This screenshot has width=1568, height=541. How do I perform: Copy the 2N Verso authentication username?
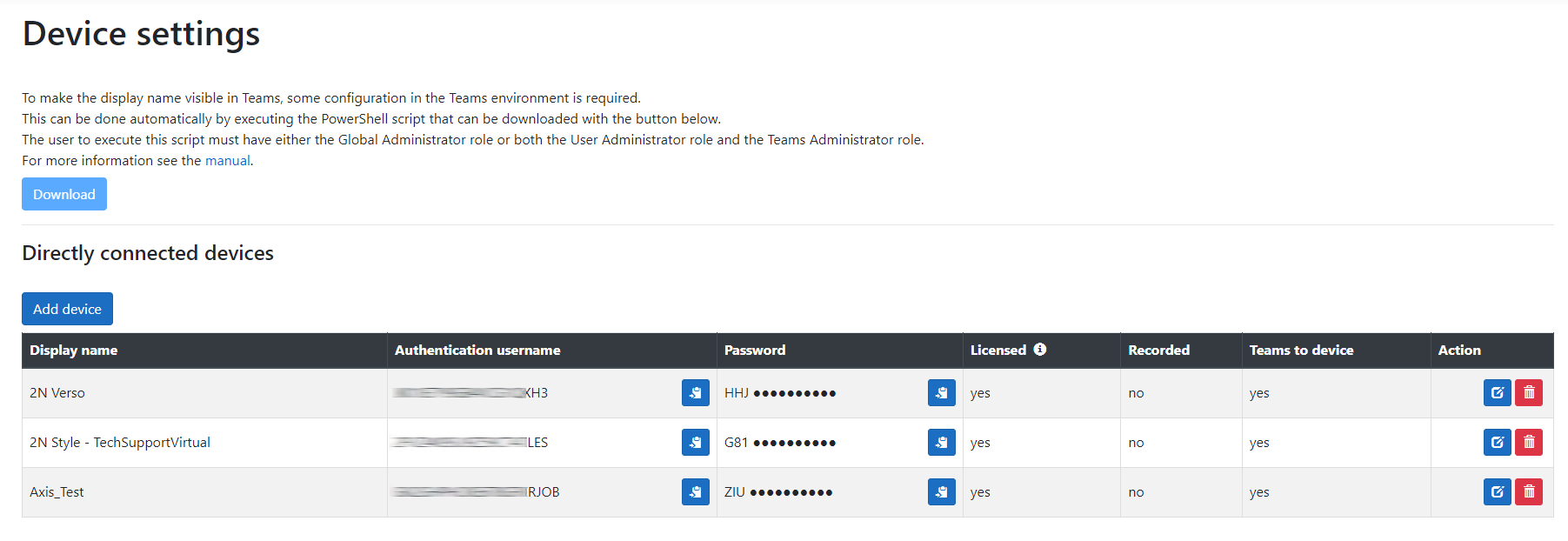[x=695, y=393]
